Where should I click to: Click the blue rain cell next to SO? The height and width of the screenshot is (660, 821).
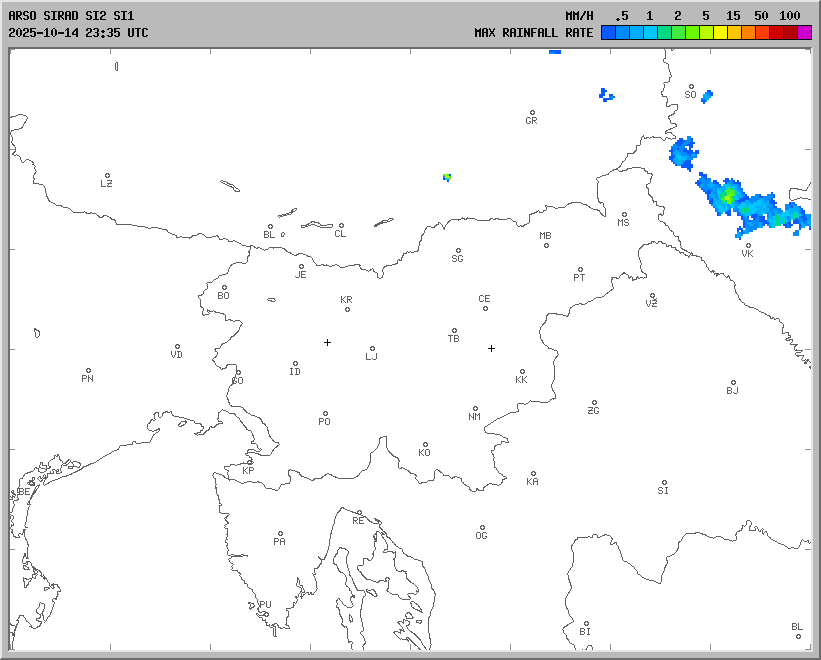tap(707, 97)
